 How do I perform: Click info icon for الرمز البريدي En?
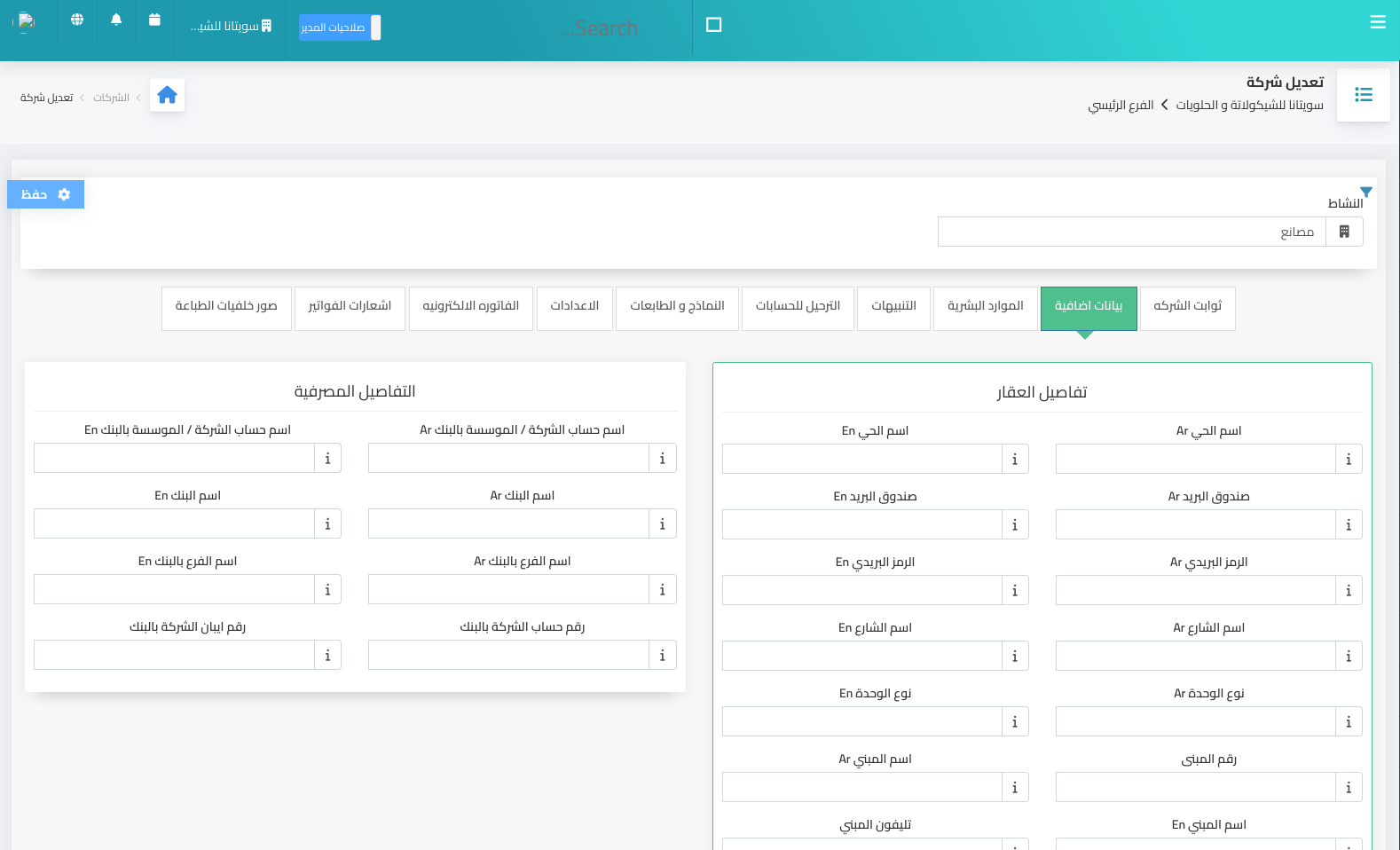tap(1015, 590)
